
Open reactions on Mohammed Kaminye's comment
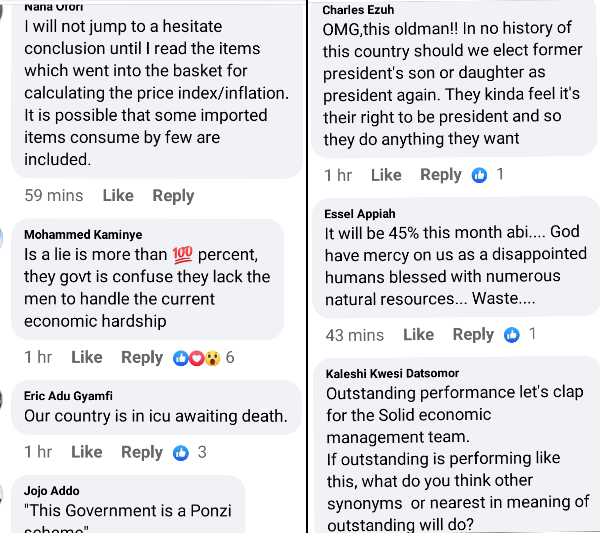[204, 358]
